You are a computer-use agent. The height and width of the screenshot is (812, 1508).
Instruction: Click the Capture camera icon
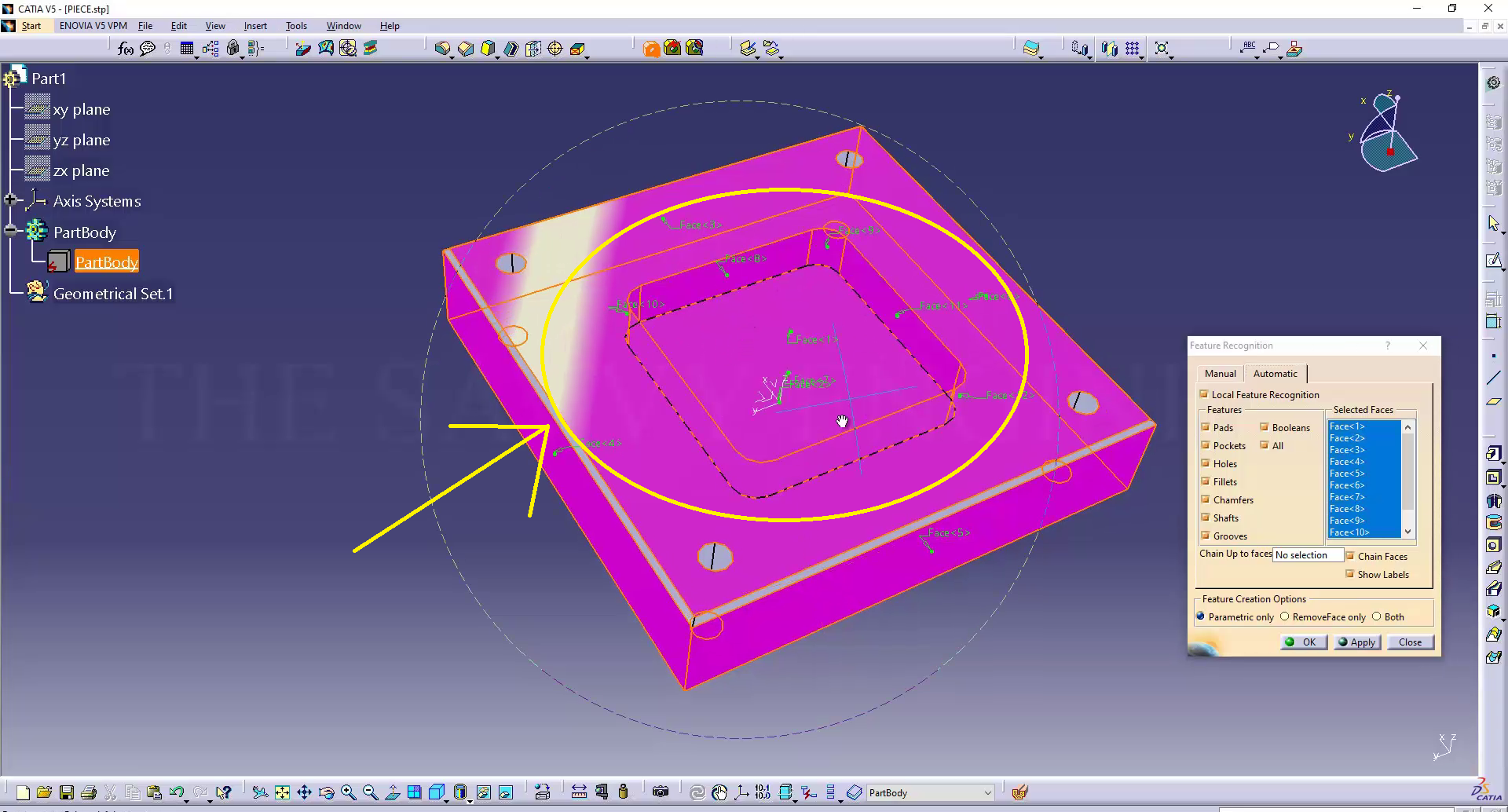pyautogui.click(x=661, y=792)
